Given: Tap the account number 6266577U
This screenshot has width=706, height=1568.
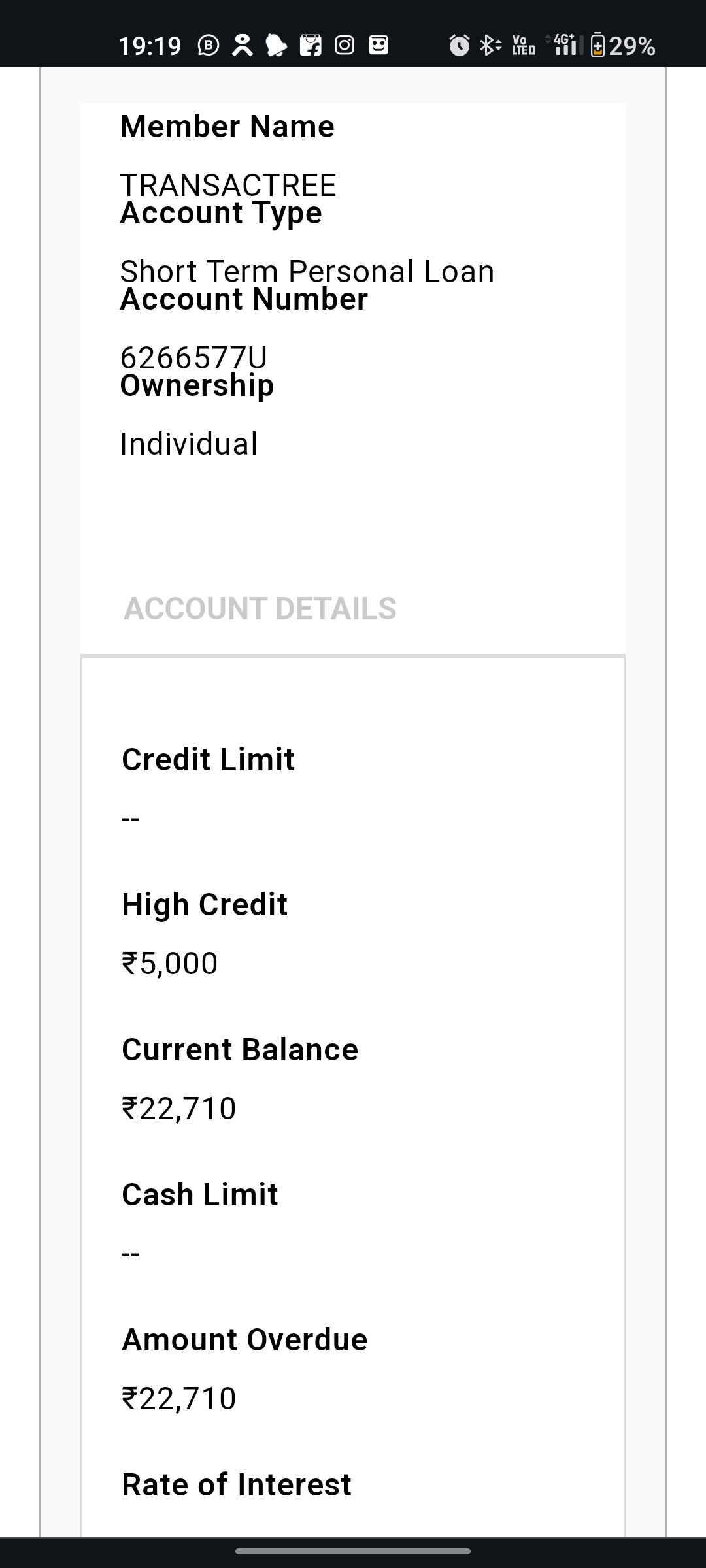Looking at the screenshot, I should click(193, 357).
